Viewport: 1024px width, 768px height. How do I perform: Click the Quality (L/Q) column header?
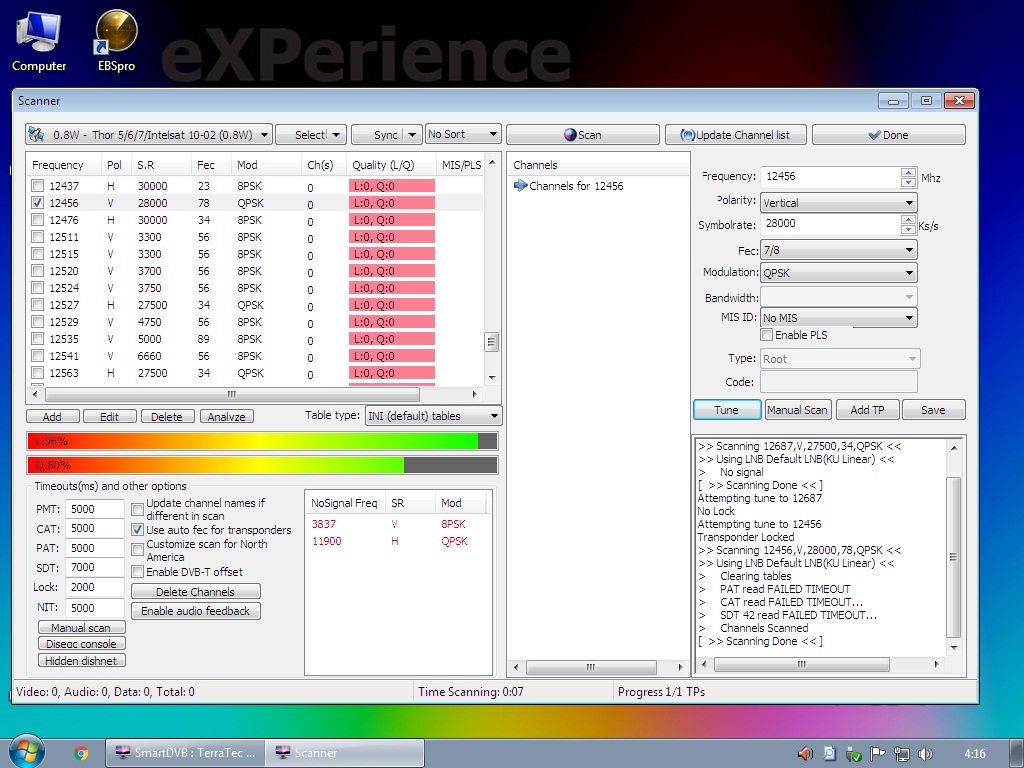point(391,165)
